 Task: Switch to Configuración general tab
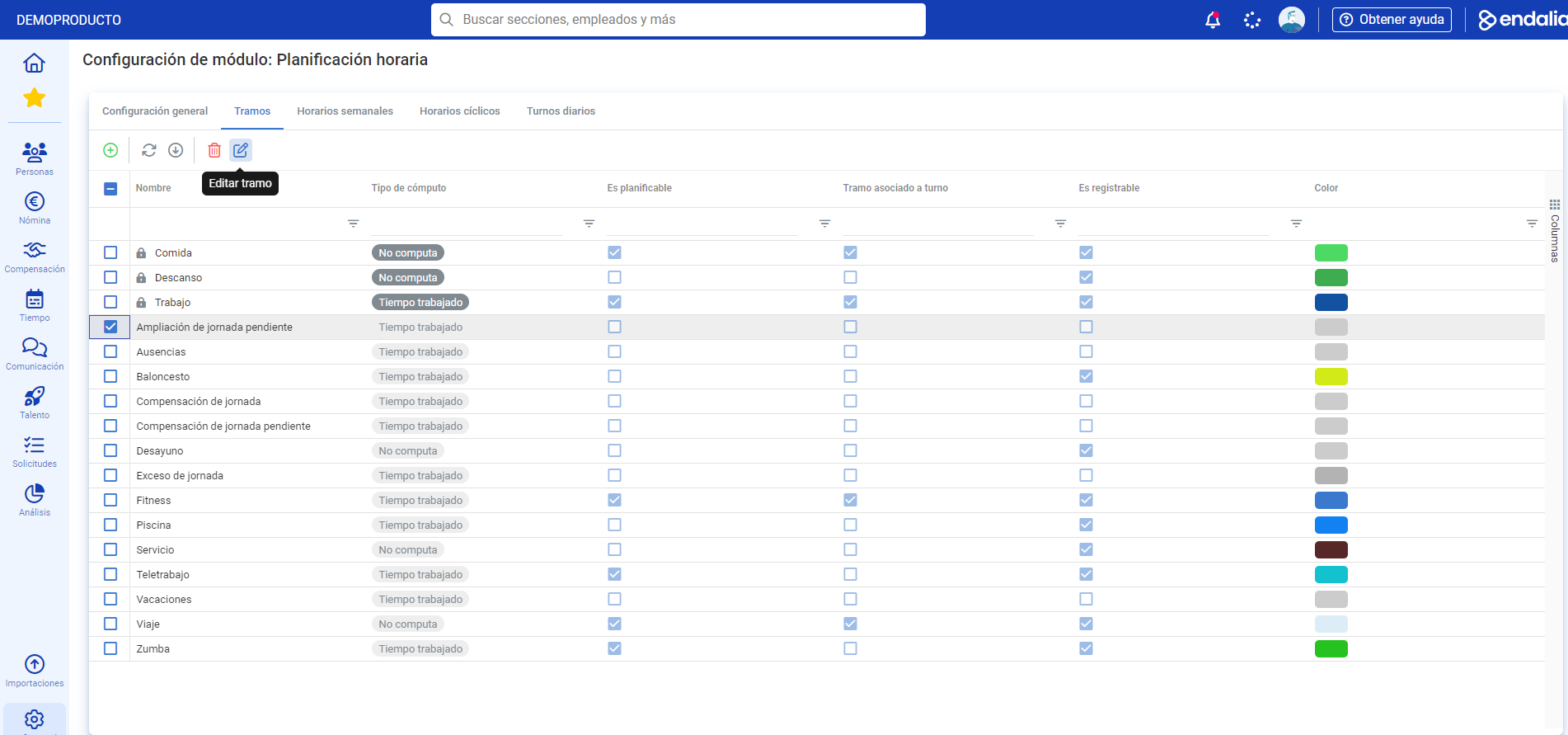[155, 111]
